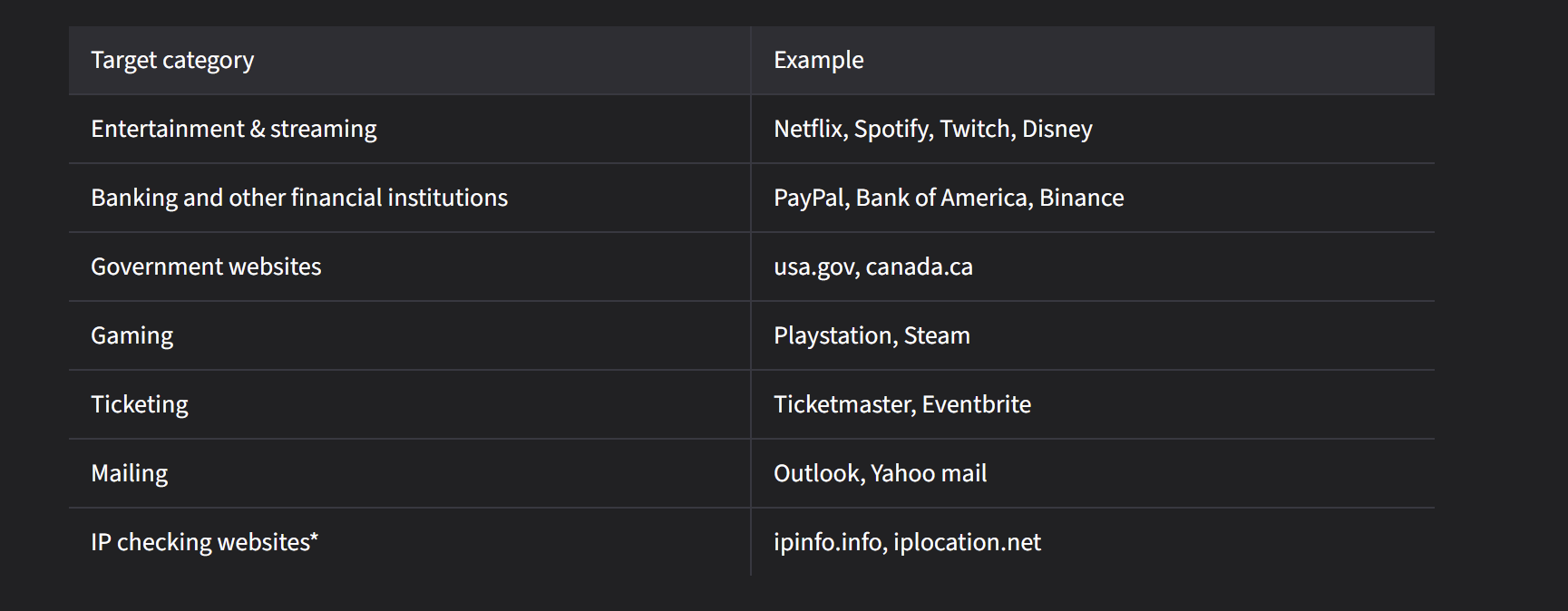The height and width of the screenshot is (611, 1568).
Task: Select the "Entertainment & streaming" category cell
Action: 233,130
